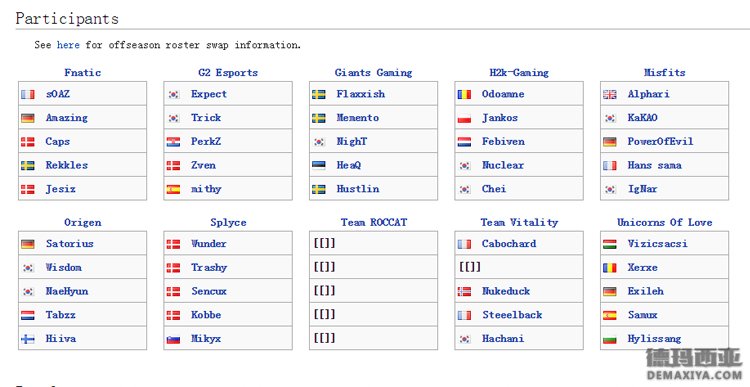Click the Hungarian flag beside Vizicsacsi
This screenshot has height=387, width=750.
609,244
